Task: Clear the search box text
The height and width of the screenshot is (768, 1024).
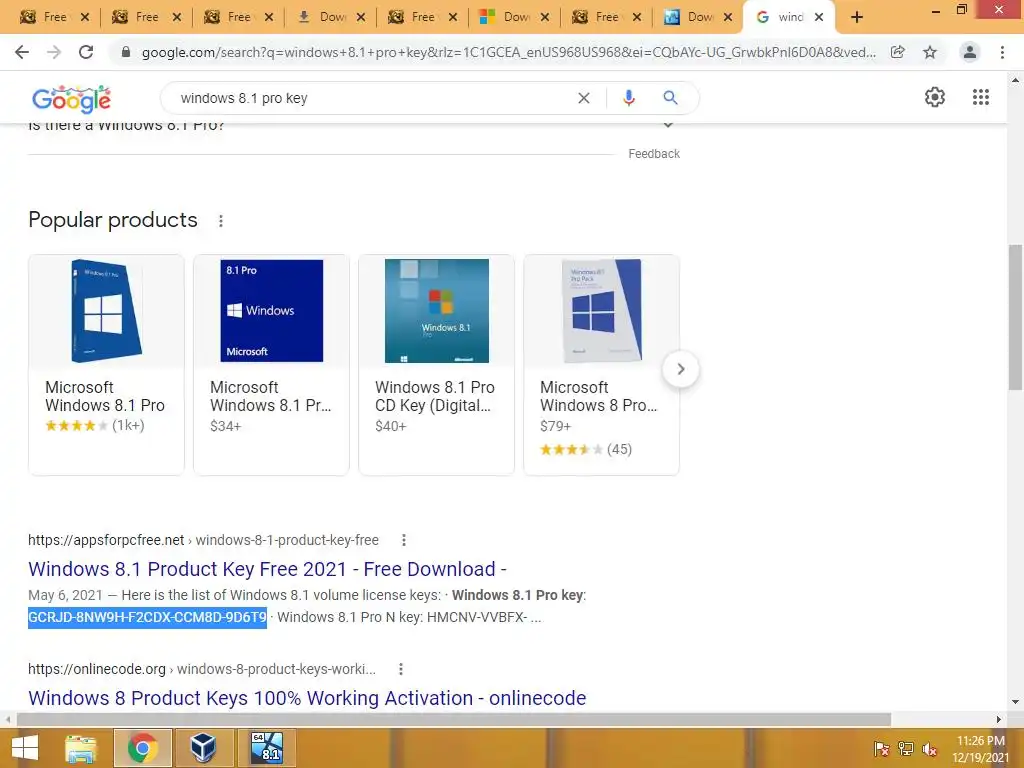Action: [584, 98]
